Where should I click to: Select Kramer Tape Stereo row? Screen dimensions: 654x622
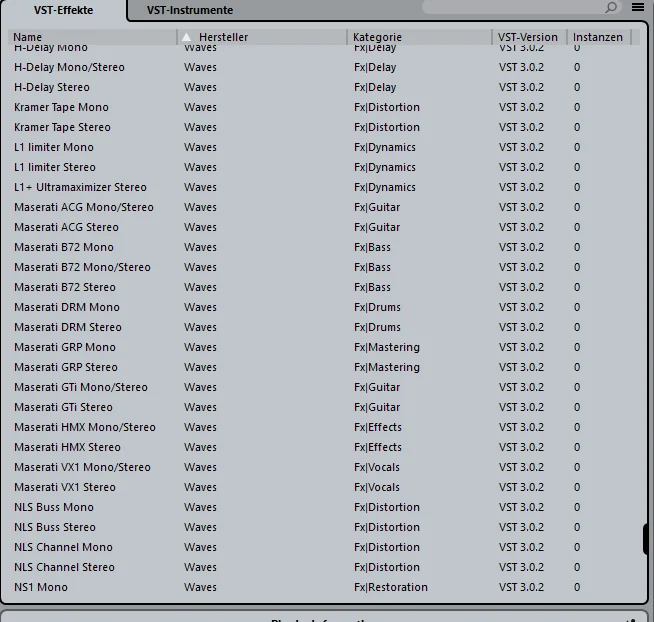coord(324,127)
